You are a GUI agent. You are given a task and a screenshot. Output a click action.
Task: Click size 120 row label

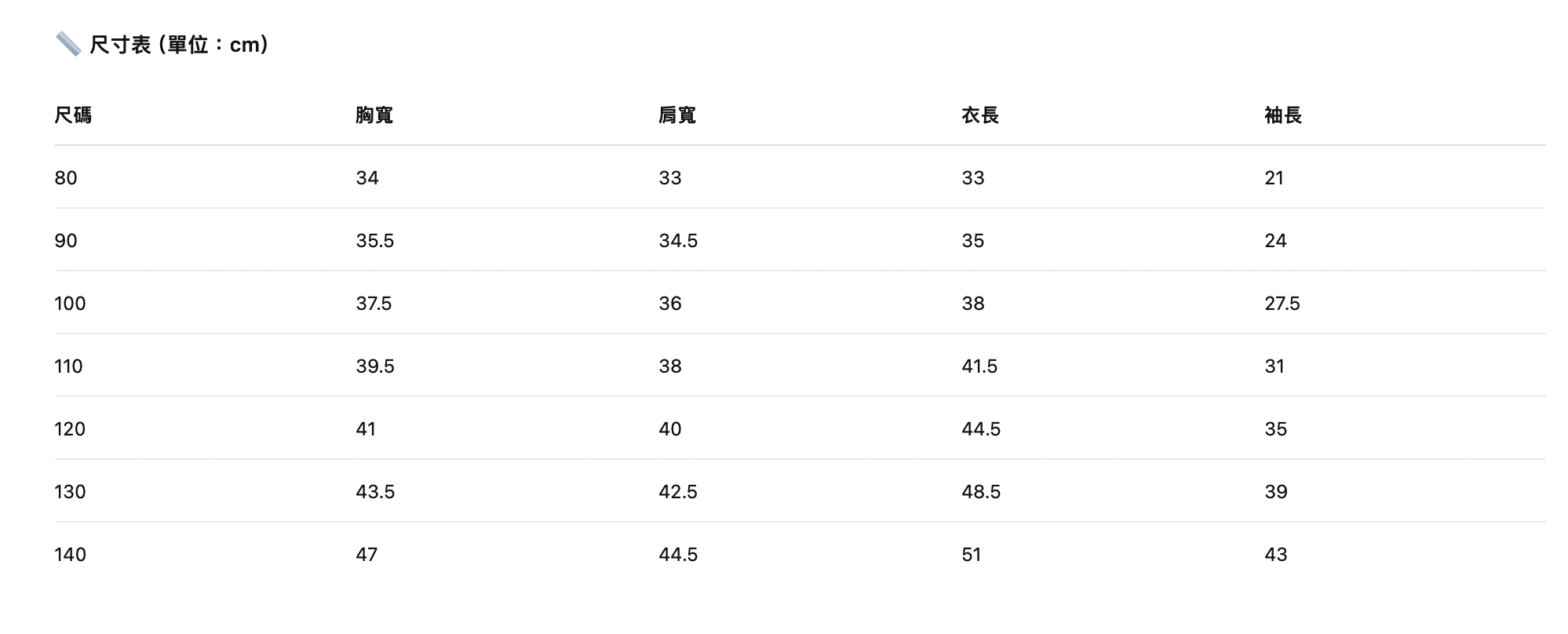pos(70,429)
